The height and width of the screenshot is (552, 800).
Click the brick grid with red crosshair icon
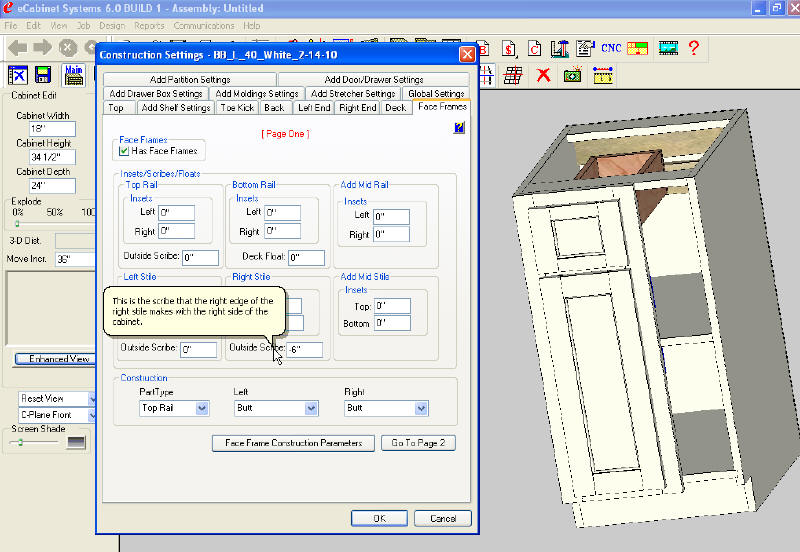513,76
